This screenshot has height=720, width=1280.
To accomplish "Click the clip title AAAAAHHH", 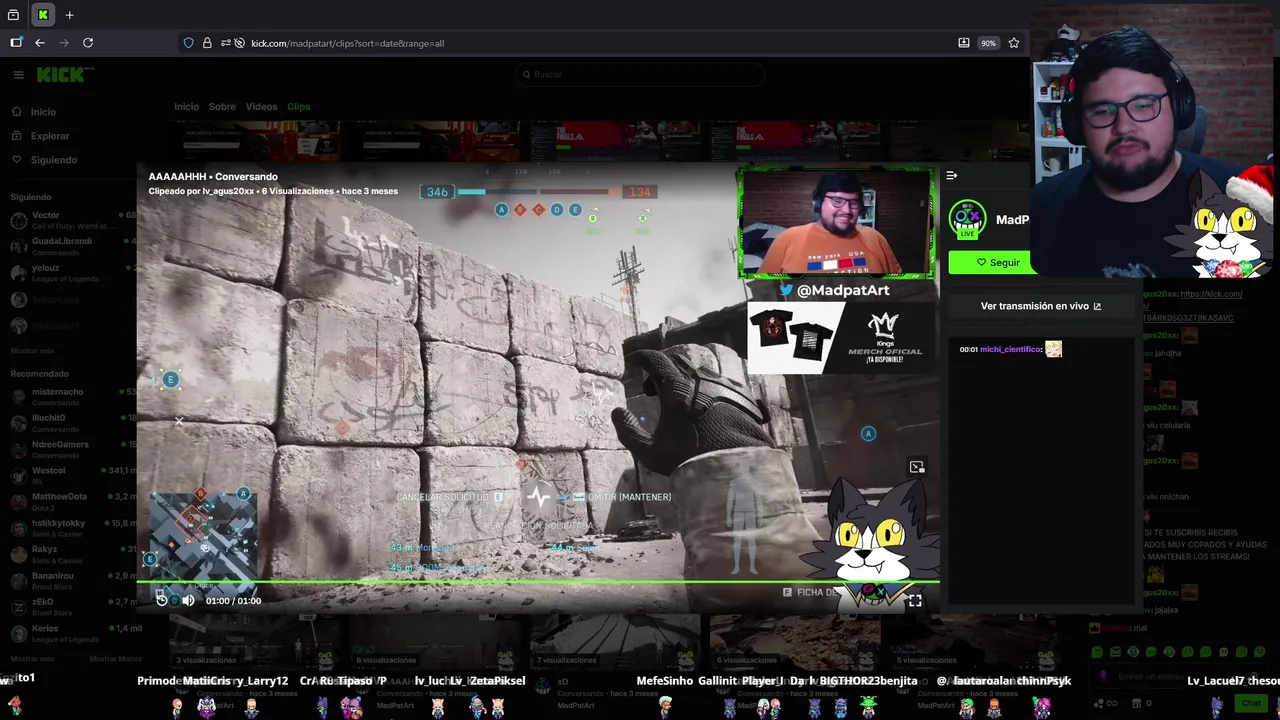I will [213, 177].
